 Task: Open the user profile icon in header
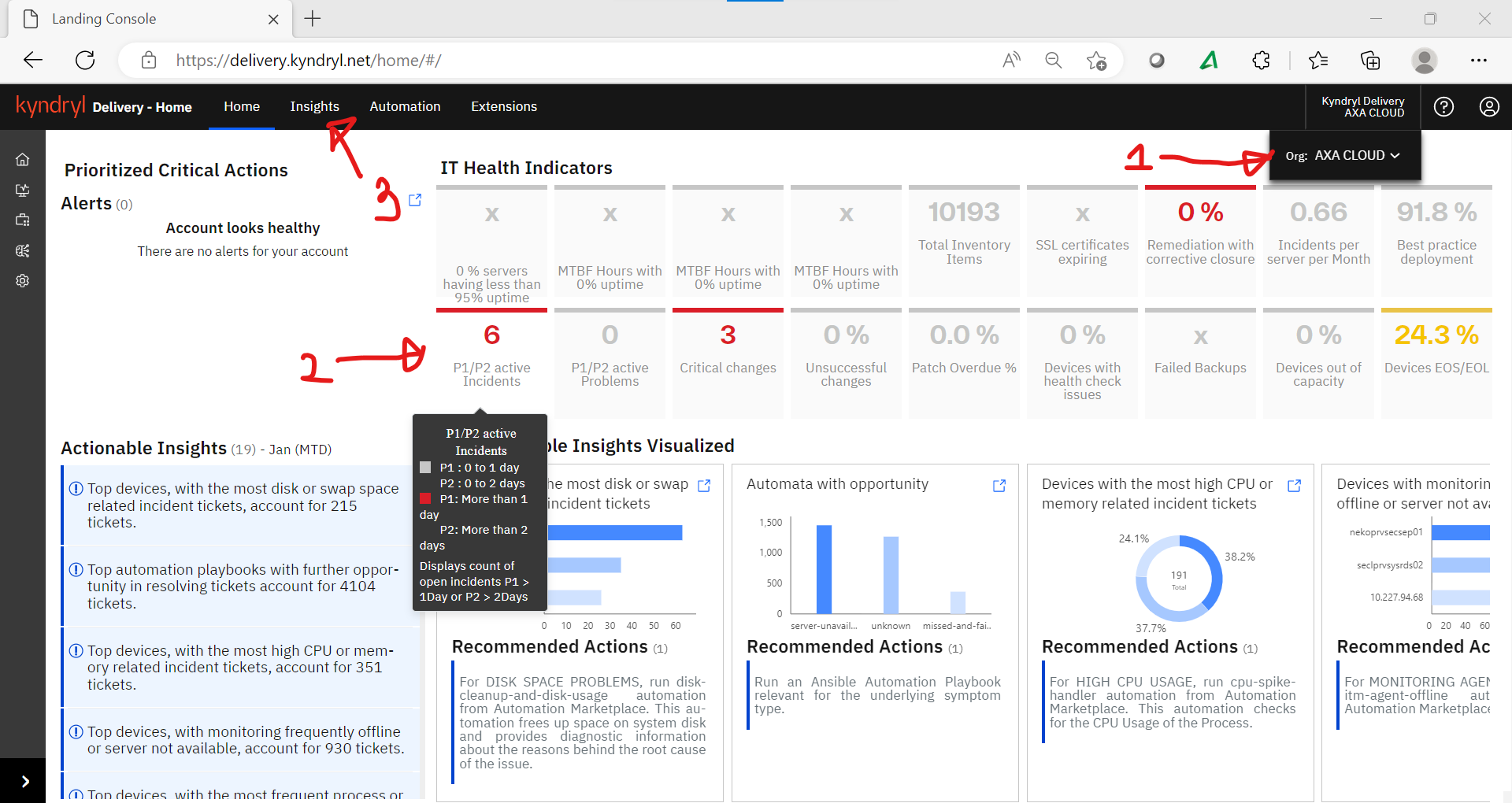1489,107
